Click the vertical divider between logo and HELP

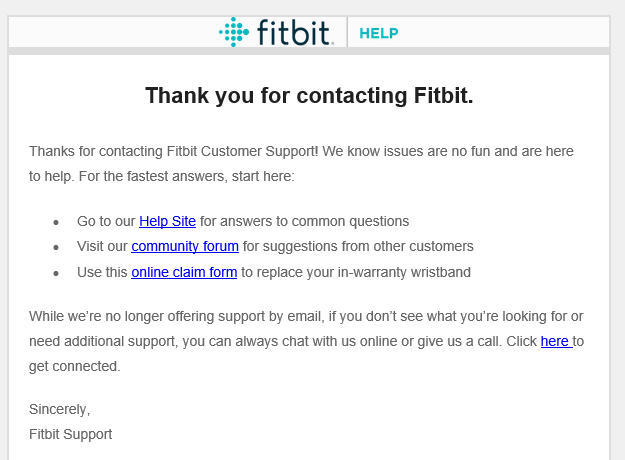pyautogui.click(x=347, y=32)
